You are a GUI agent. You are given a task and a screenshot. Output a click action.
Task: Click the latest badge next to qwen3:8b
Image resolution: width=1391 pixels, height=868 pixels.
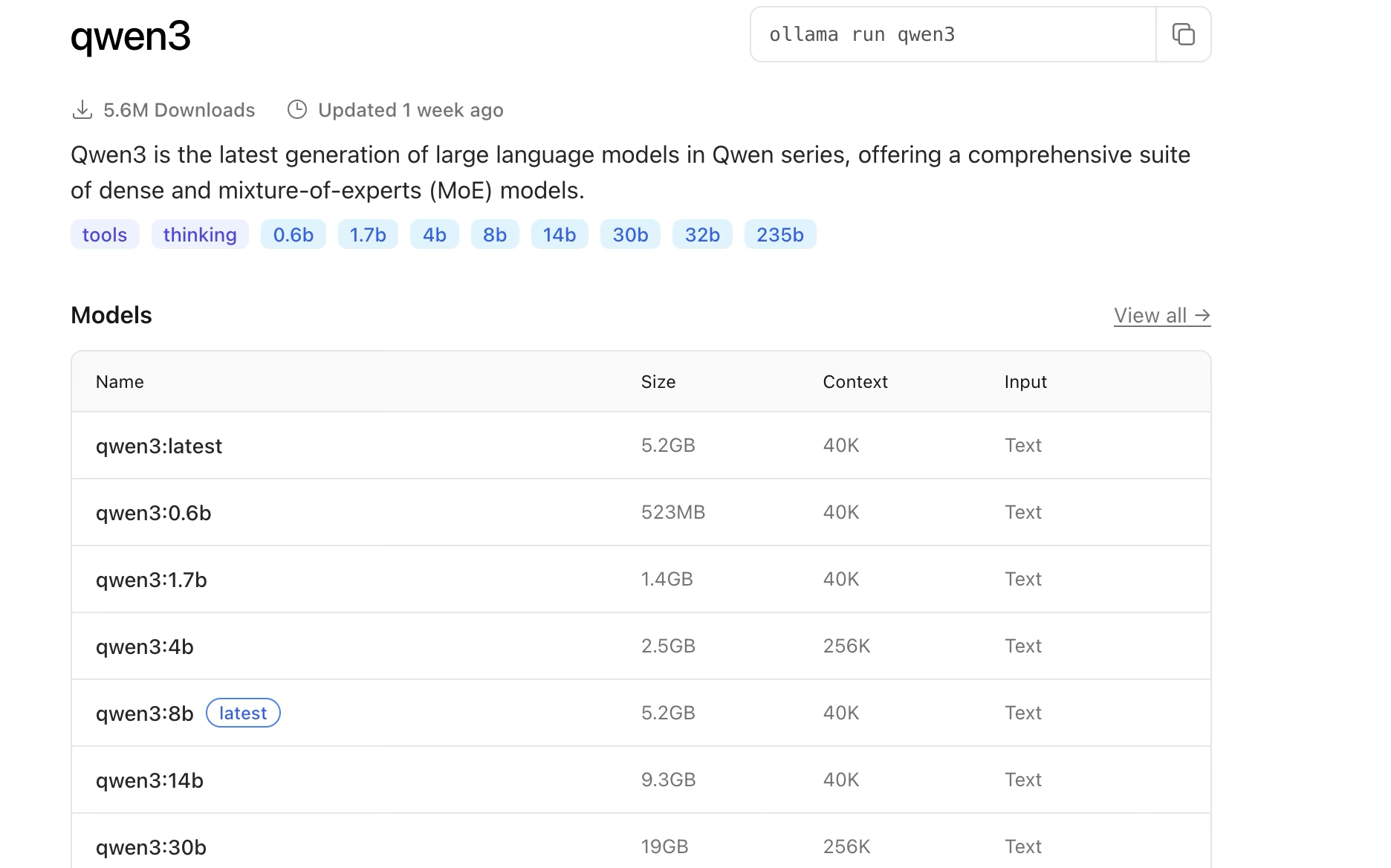click(x=243, y=713)
